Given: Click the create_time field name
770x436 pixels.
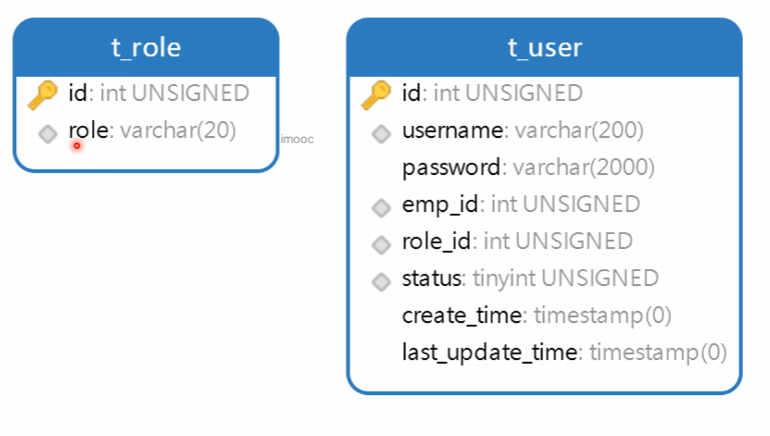Looking at the screenshot, I should coord(462,316).
